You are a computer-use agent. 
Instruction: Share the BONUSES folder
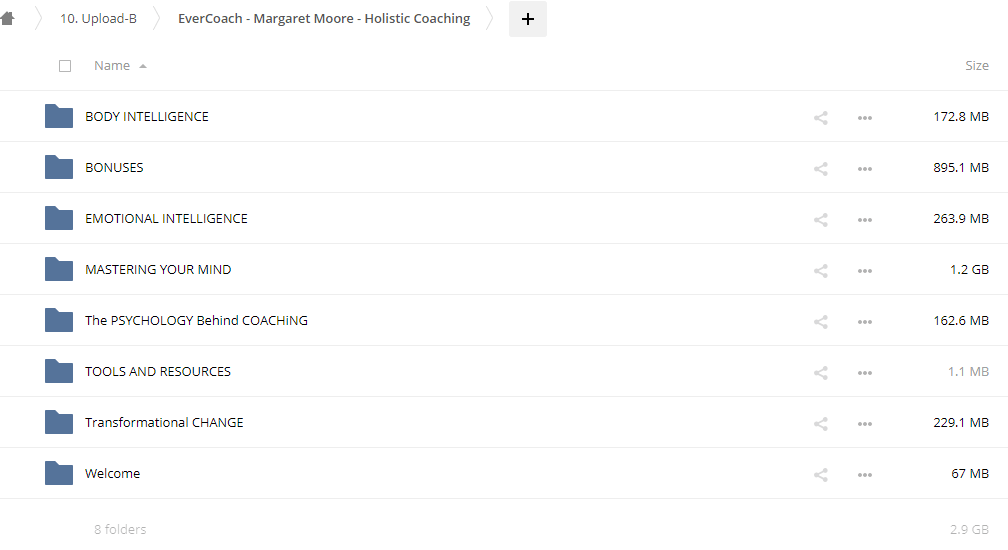[x=821, y=168]
